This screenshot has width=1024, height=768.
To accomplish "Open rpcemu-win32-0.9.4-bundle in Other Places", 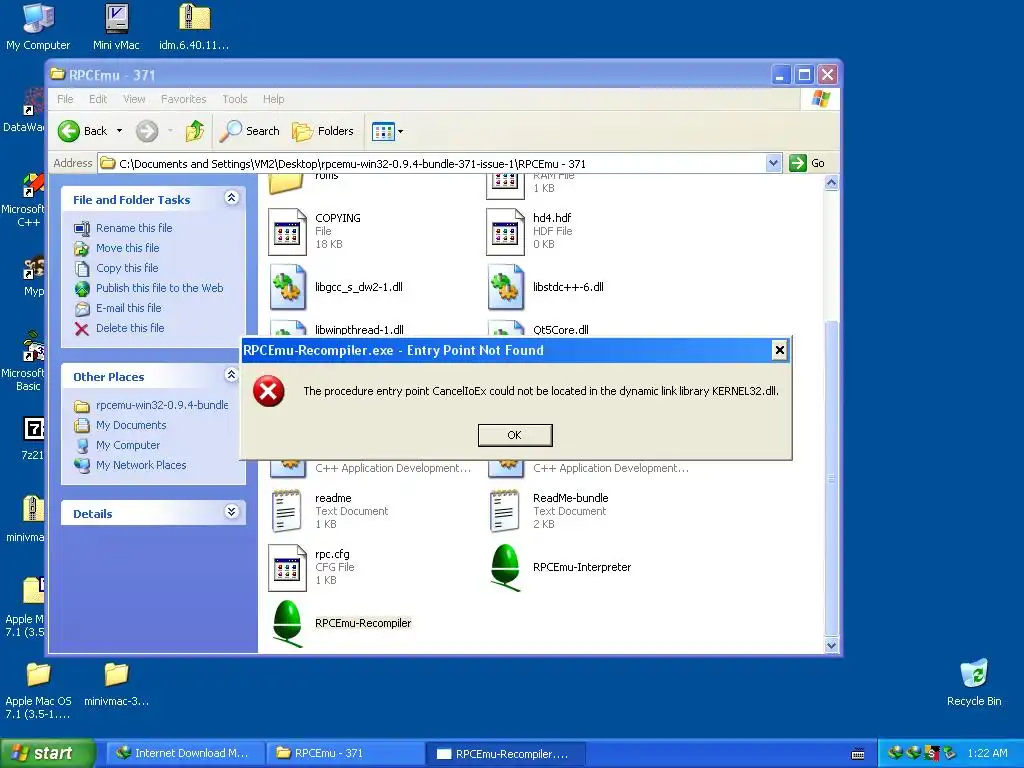I will (x=162, y=405).
